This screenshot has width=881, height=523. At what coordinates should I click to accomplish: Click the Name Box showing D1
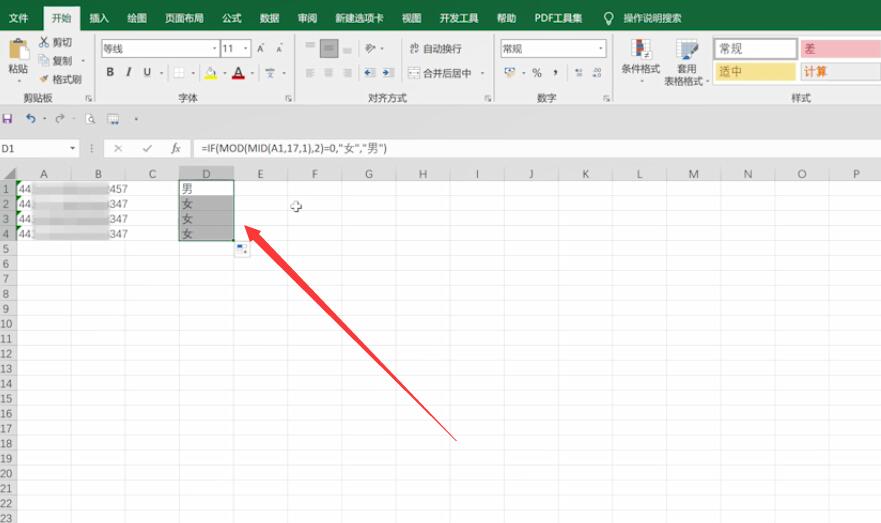pos(35,148)
